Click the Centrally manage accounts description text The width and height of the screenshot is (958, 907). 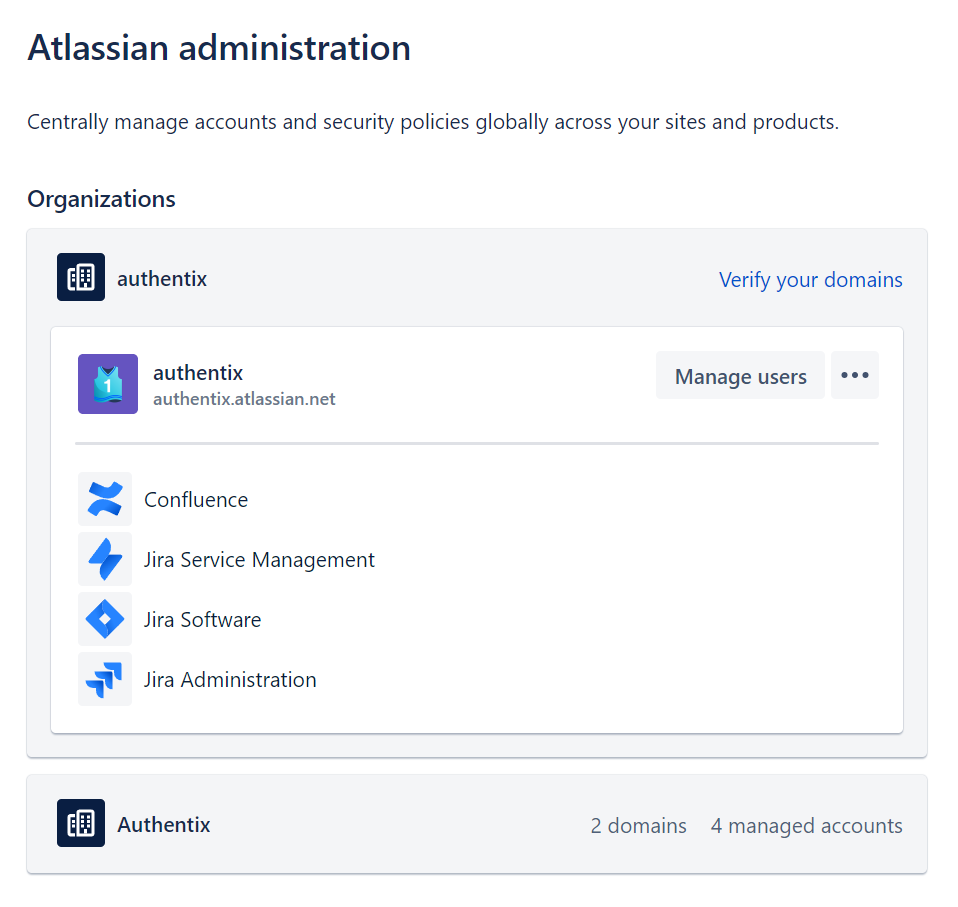click(433, 122)
